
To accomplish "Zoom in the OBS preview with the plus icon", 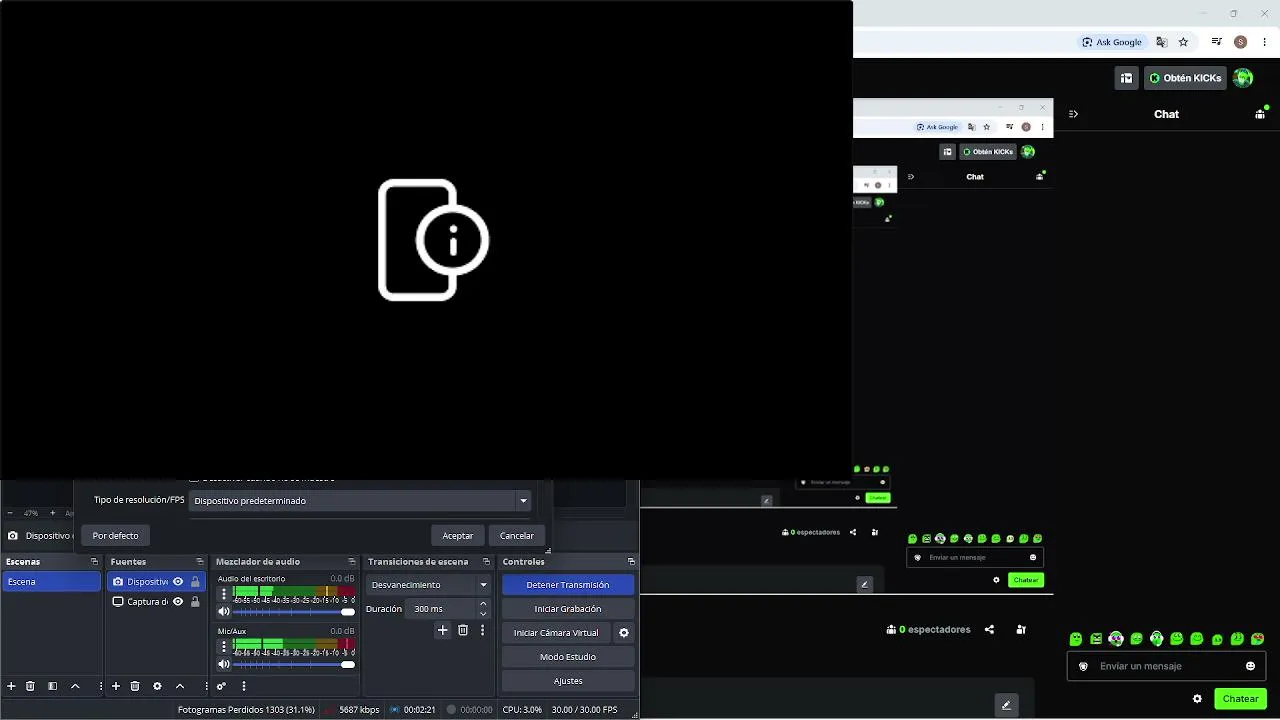I will click(52, 513).
